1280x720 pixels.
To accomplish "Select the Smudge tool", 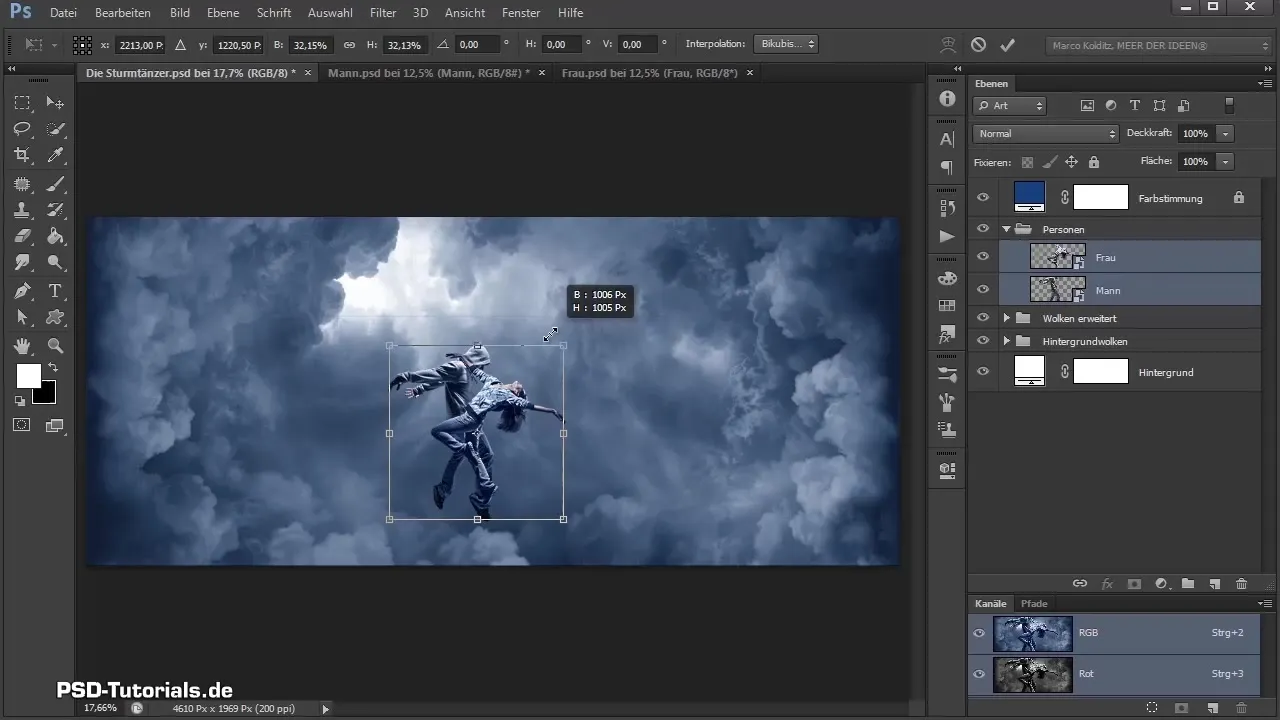I will [22, 263].
